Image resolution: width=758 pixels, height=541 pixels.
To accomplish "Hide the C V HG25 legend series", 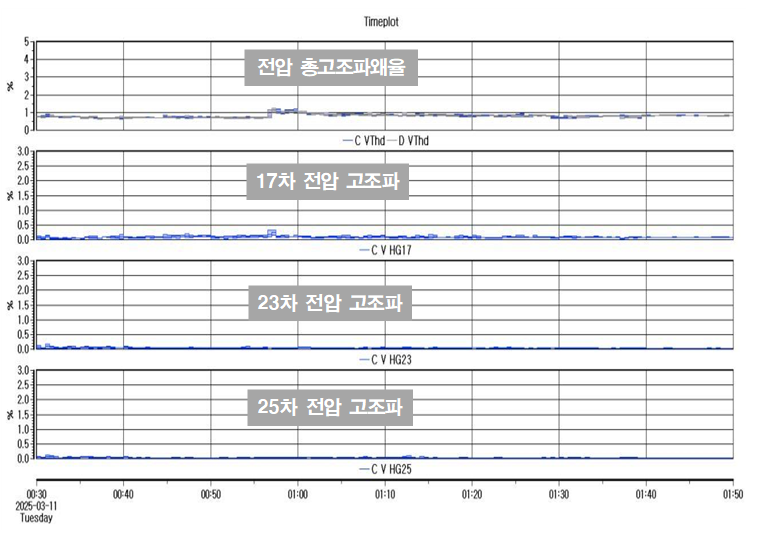I will pyautogui.click(x=384, y=468).
